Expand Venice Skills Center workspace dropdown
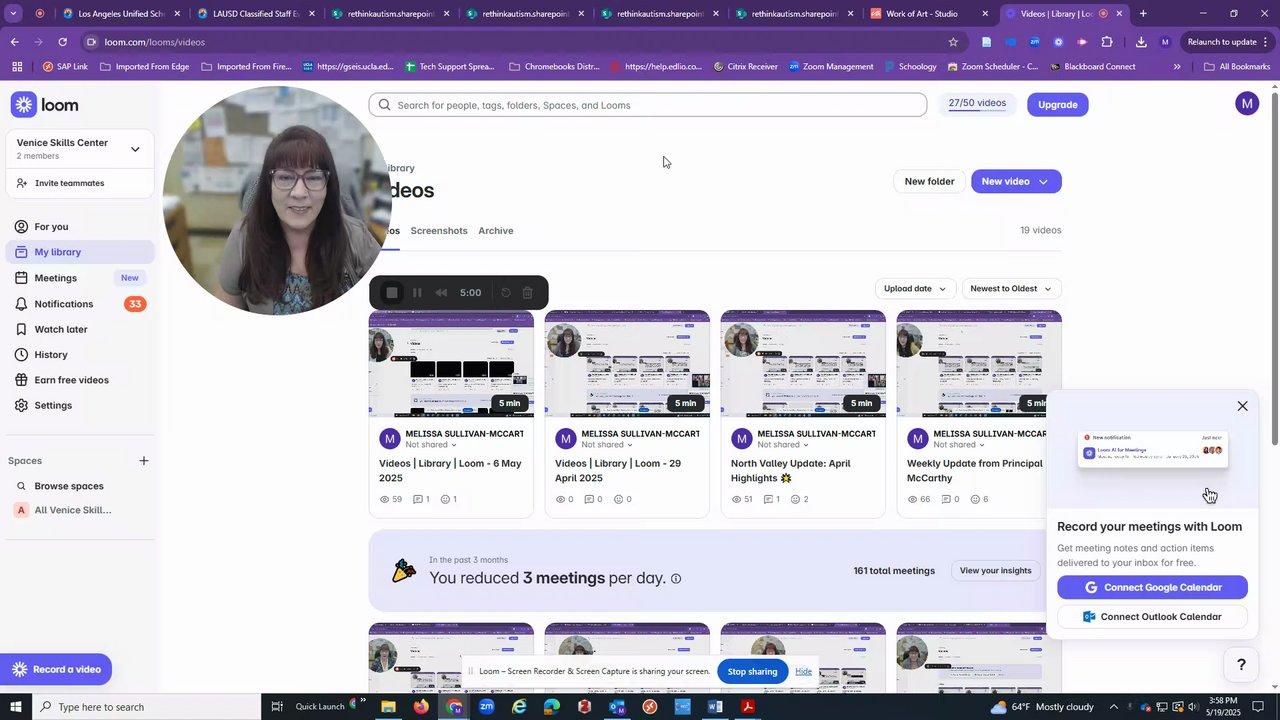 pos(135,149)
